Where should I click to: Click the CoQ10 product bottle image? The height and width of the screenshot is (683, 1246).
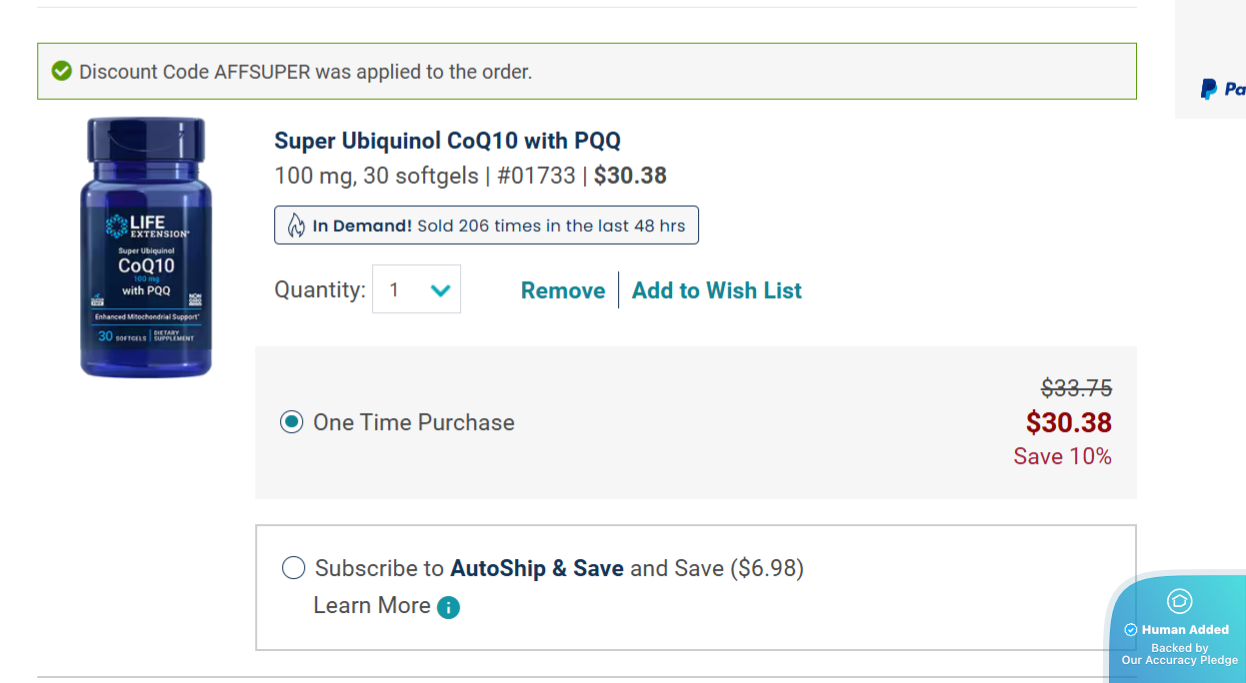click(x=146, y=247)
